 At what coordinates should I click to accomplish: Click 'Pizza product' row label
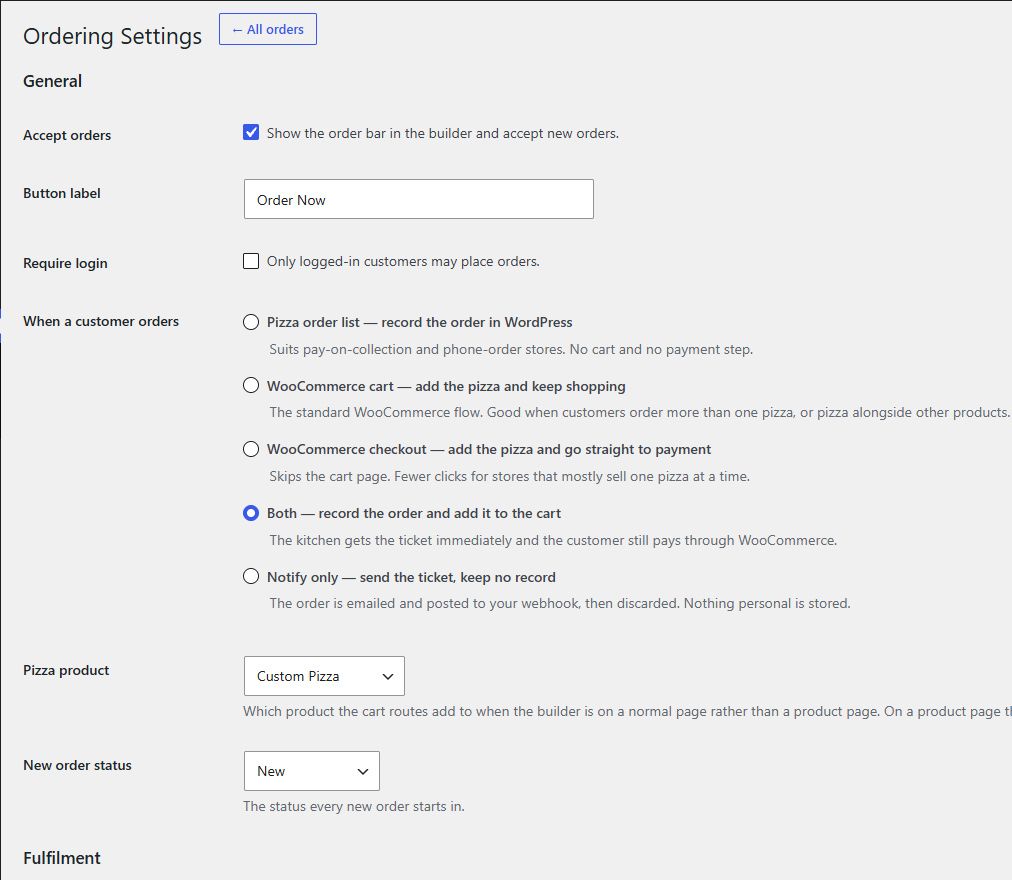(66, 670)
